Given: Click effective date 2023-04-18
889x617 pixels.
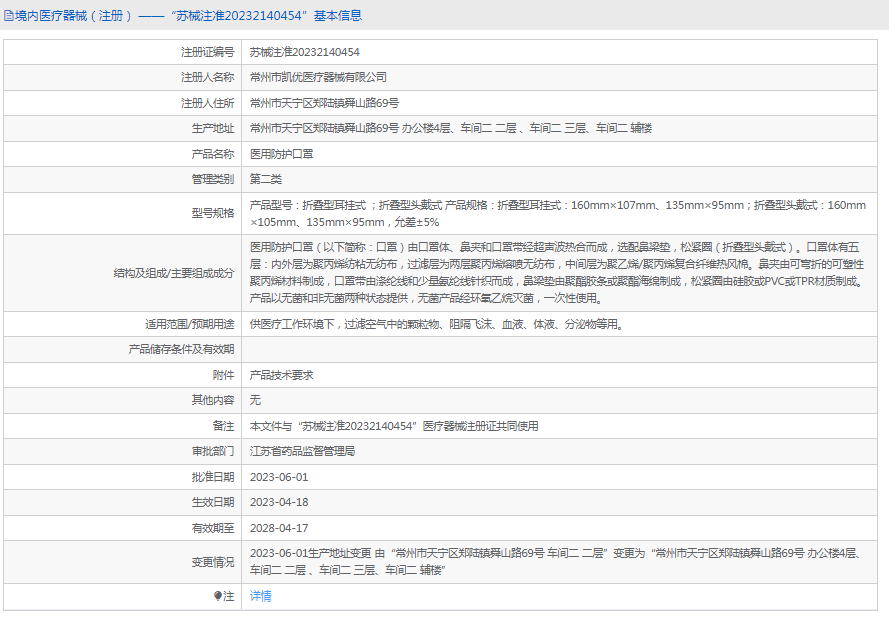Looking at the screenshot, I should point(279,502).
